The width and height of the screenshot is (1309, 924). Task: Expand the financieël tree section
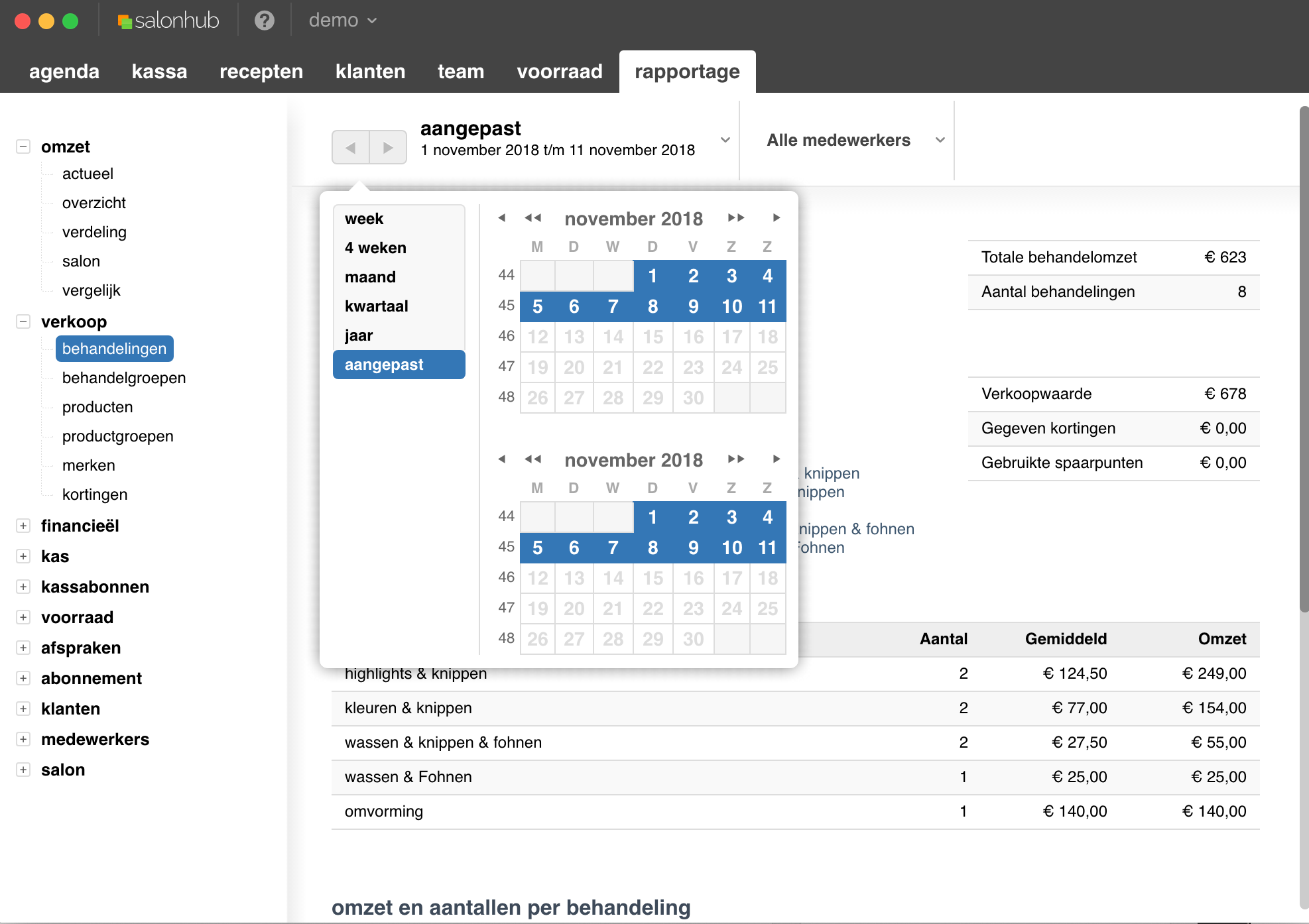point(23,526)
